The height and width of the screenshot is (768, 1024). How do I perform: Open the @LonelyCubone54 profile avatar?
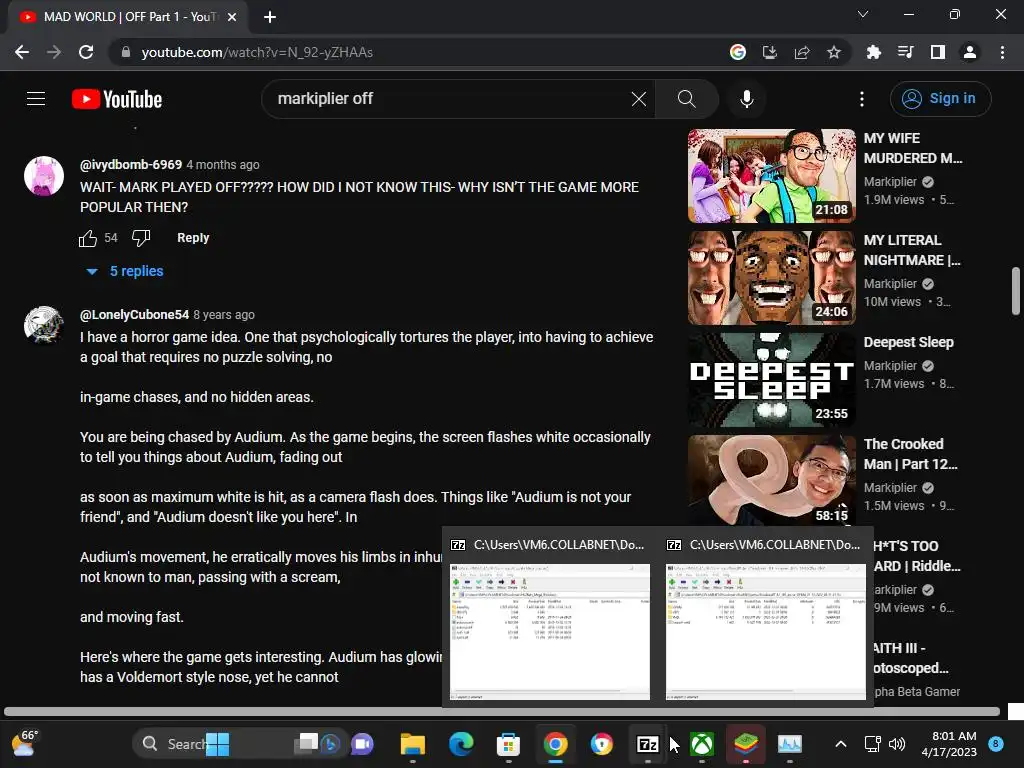pos(44,325)
